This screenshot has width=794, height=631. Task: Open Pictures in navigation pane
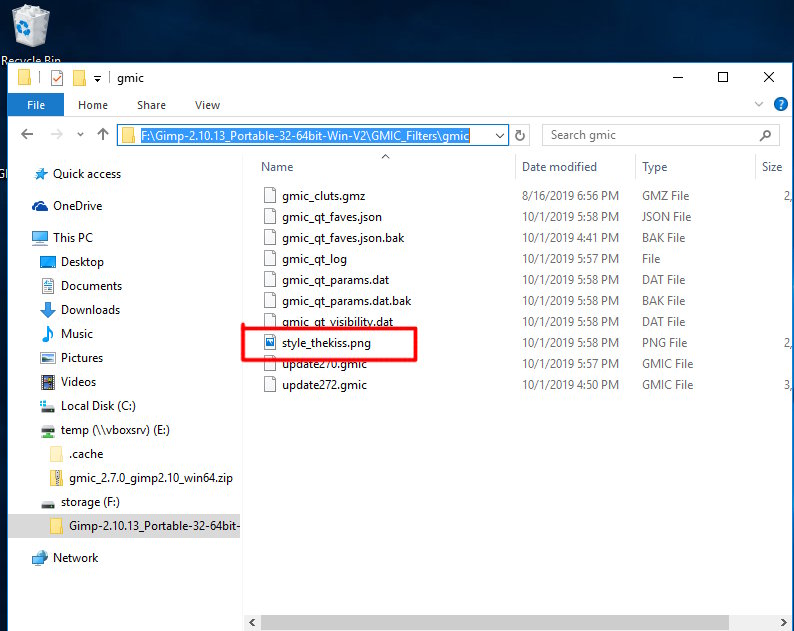click(82, 358)
